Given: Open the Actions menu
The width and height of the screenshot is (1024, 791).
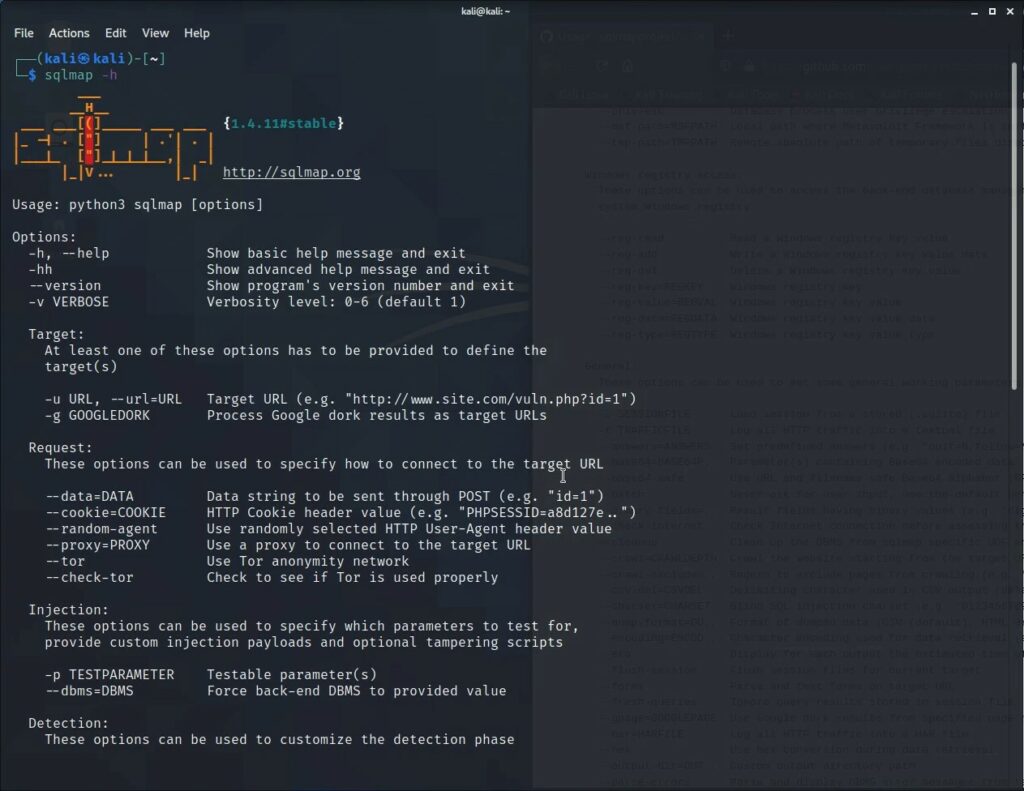Looking at the screenshot, I should [69, 33].
